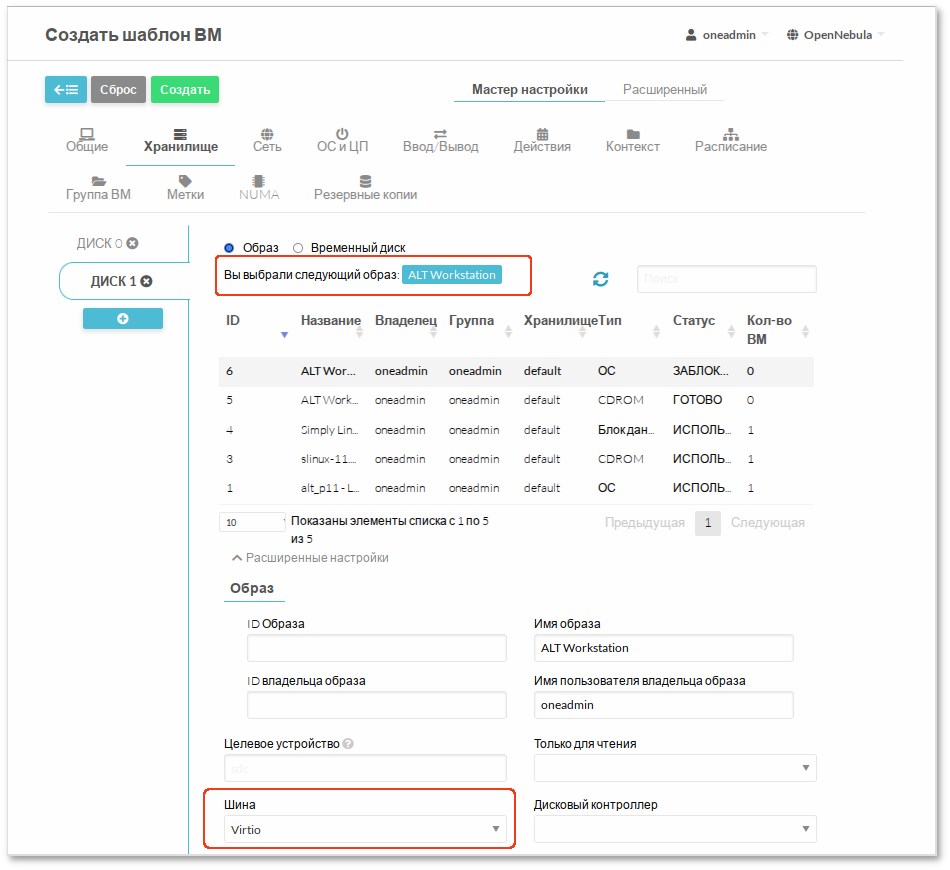Select the Временный диск radio button

(x=297, y=248)
